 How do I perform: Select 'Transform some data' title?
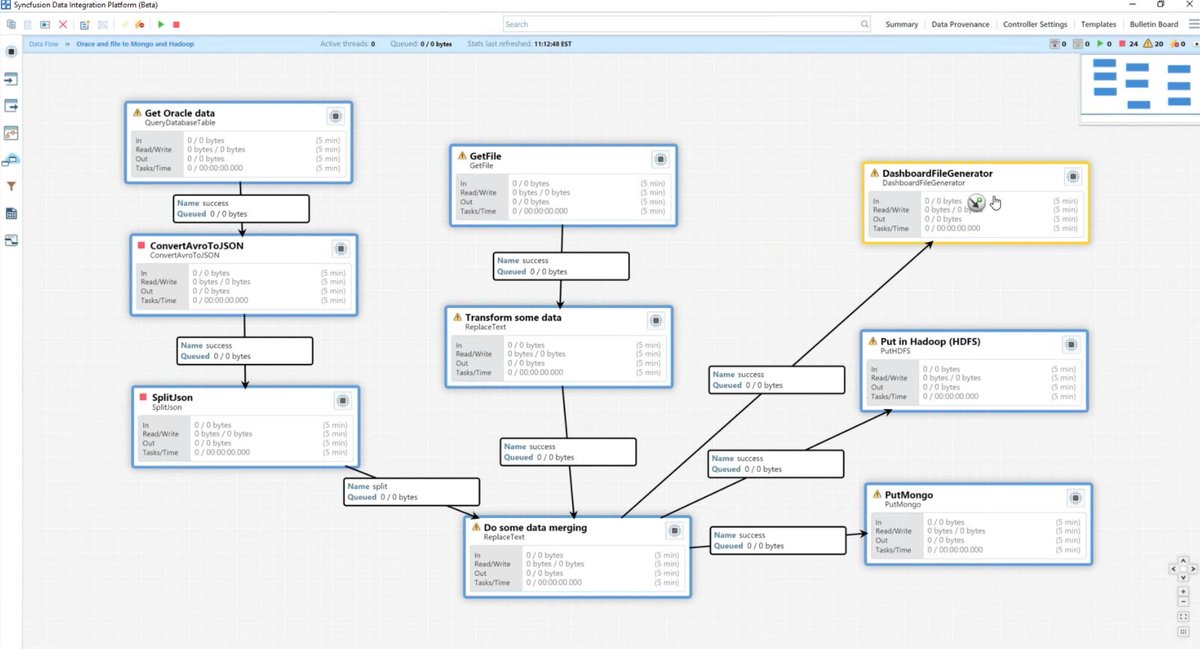coord(513,317)
